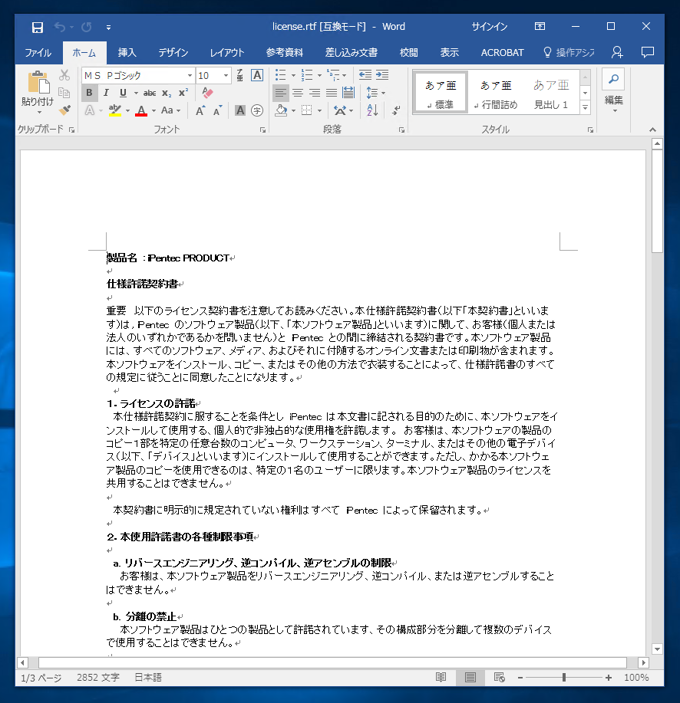Toggle Underline formatting button
This screenshot has height=703, width=680.
[123, 93]
